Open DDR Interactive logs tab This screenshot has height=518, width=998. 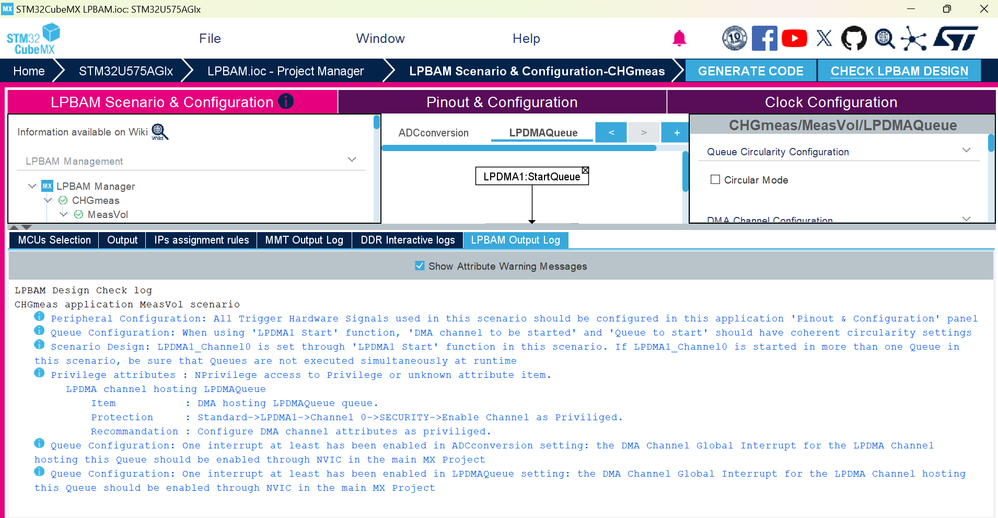pos(407,240)
